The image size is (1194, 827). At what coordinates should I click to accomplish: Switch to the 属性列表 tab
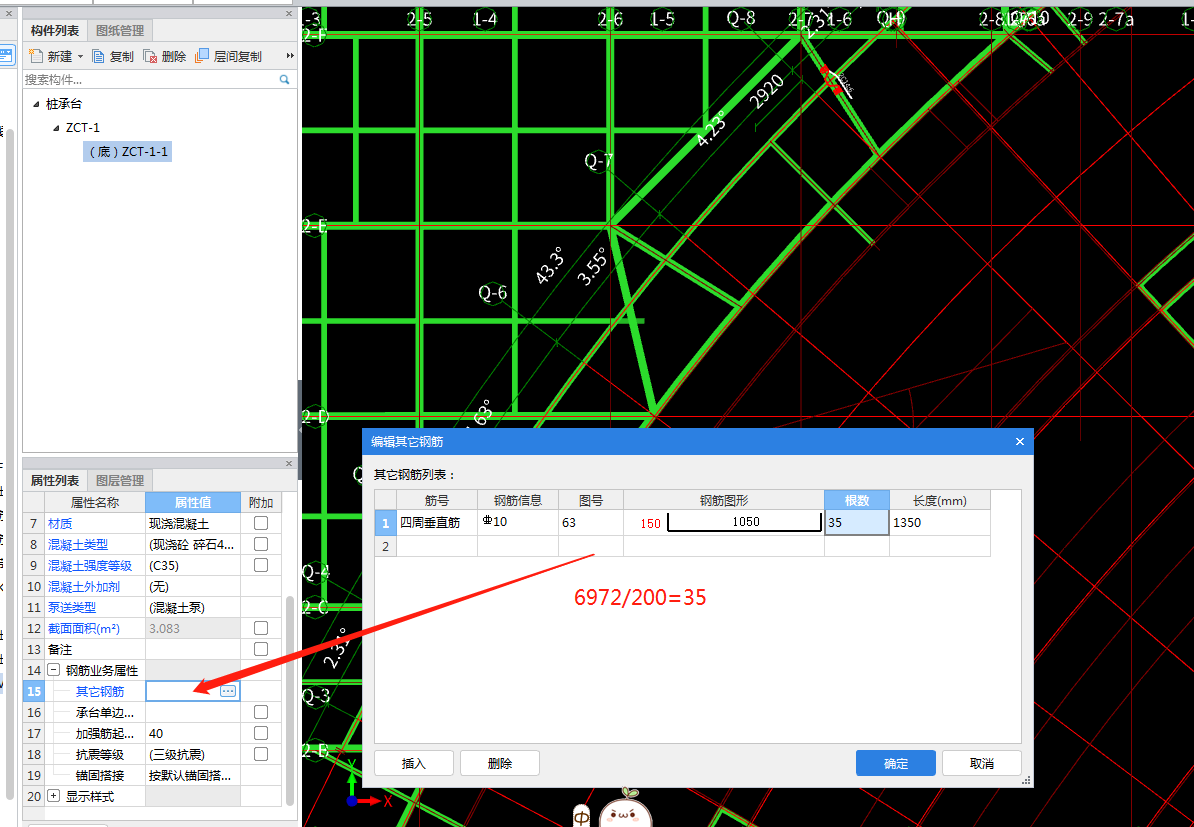click(x=55, y=481)
